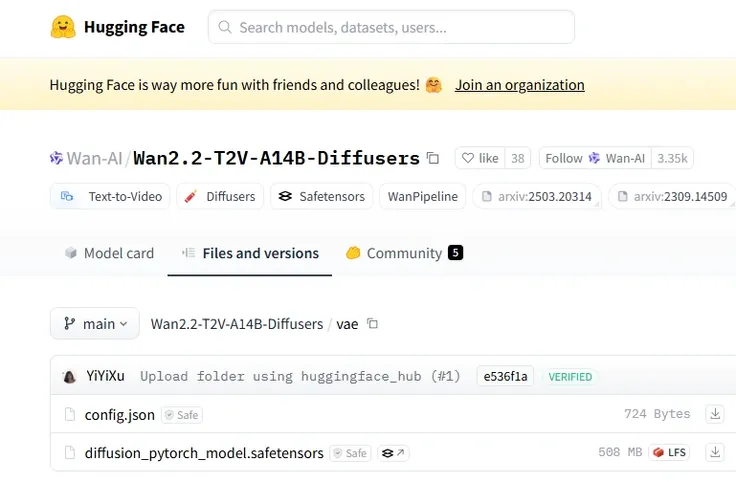Image resolution: width=736 pixels, height=482 pixels.
Task: Open diffusion_pytorch_model.safetensors file
Action: pyautogui.click(x=204, y=453)
